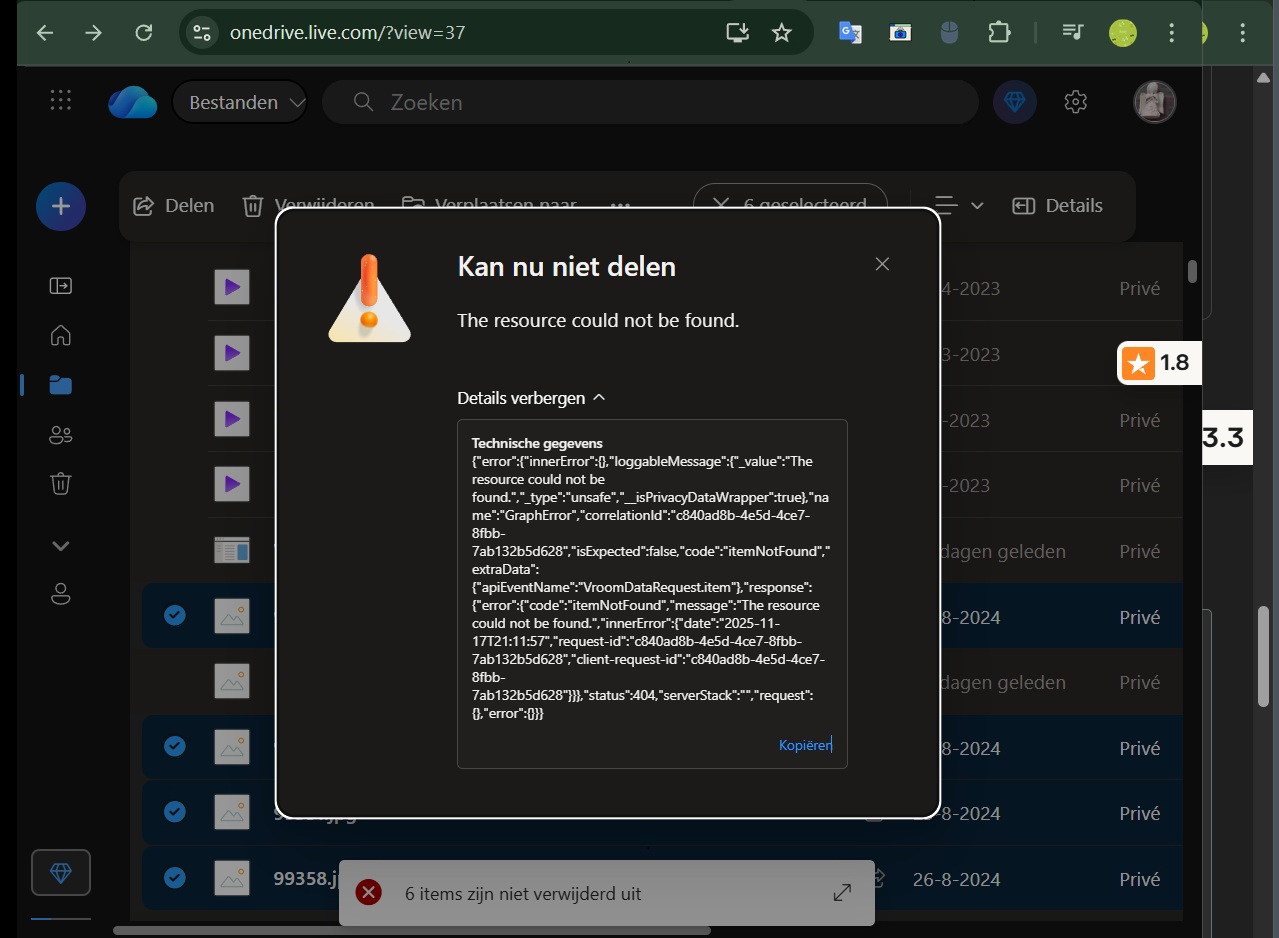
Task: Open the person icon in sidebar
Action: click(x=61, y=594)
